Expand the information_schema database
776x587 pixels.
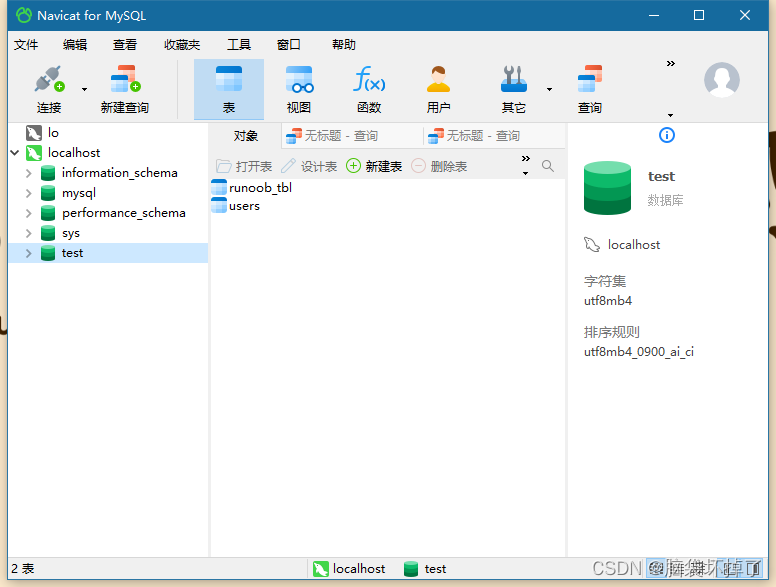29,173
